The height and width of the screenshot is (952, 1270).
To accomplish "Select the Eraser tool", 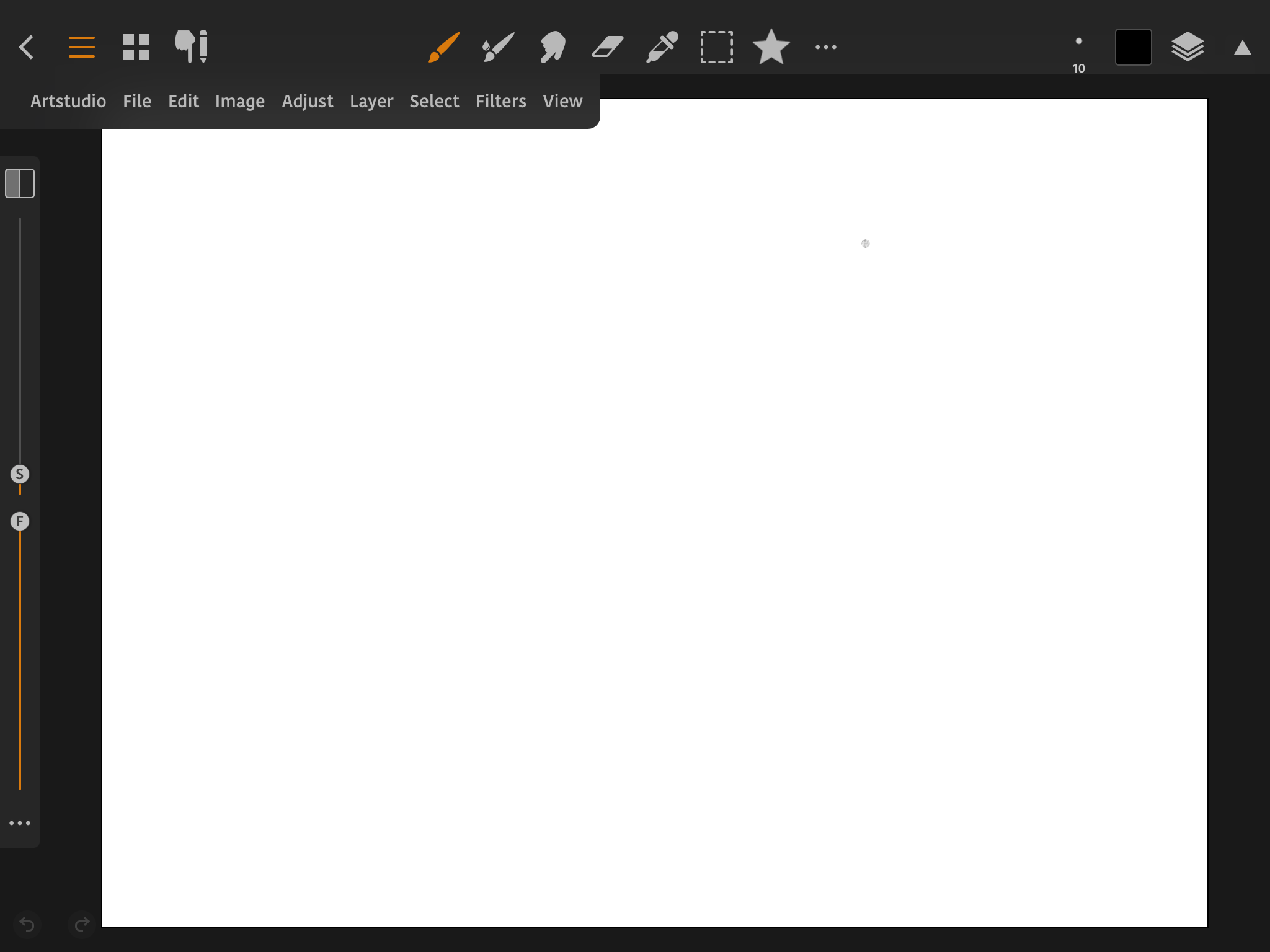I will tap(607, 47).
